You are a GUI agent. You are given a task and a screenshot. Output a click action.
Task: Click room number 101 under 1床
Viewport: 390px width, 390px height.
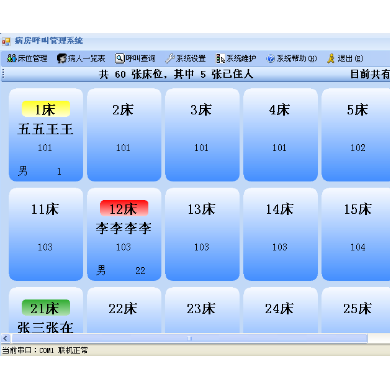pos(45,148)
